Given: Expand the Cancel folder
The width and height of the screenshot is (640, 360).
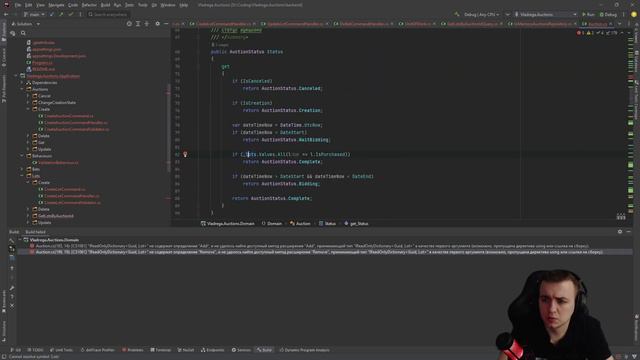Looking at the screenshot, I should [28, 96].
